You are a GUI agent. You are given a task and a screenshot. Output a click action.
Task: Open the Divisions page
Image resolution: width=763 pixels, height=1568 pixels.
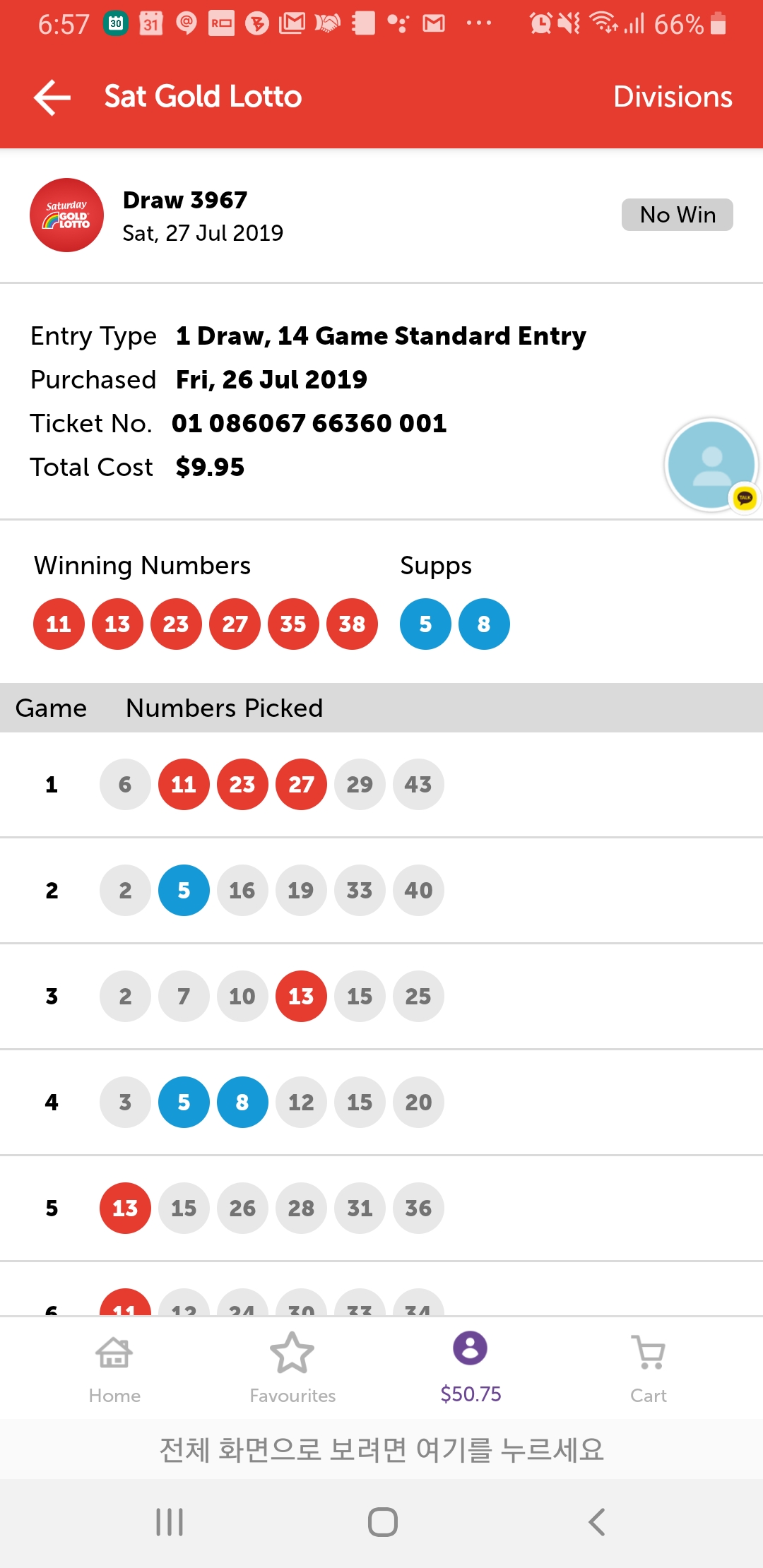click(x=672, y=97)
